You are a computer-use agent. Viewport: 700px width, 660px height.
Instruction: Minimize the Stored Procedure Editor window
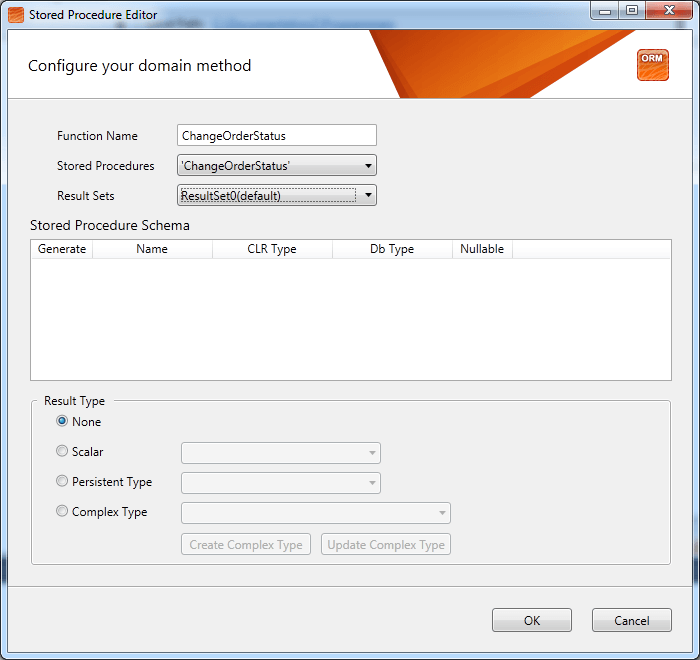pyautogui.click(x=605, y=11)
